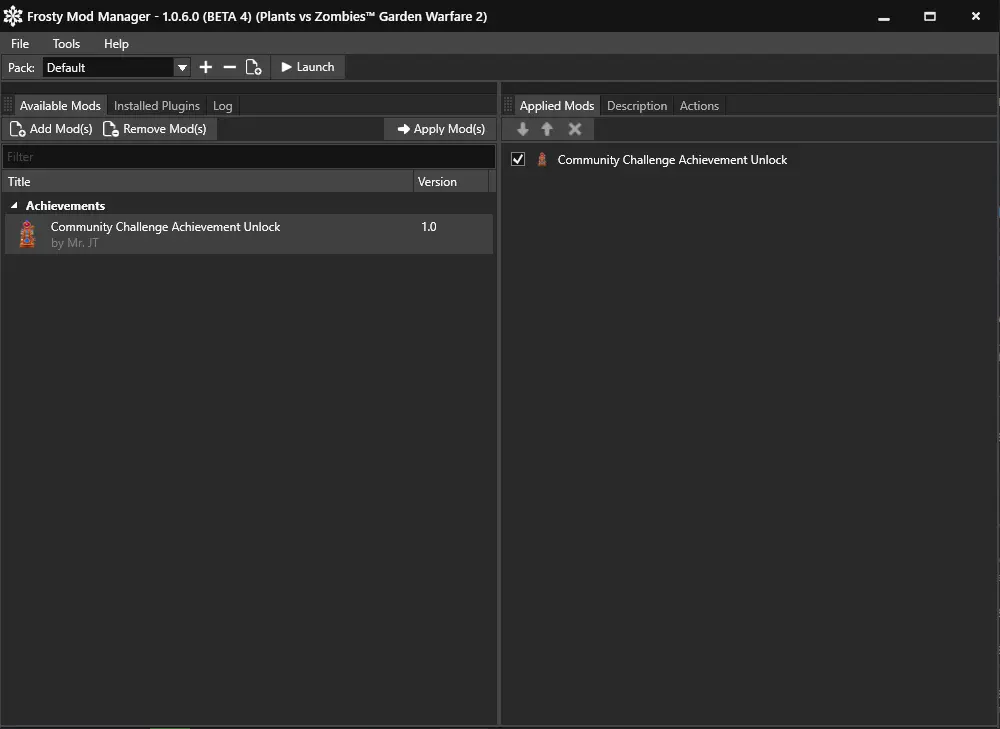The image size is (1000, 729).
Task: Focus the Filter search field
Action: (x=249, y=157)
